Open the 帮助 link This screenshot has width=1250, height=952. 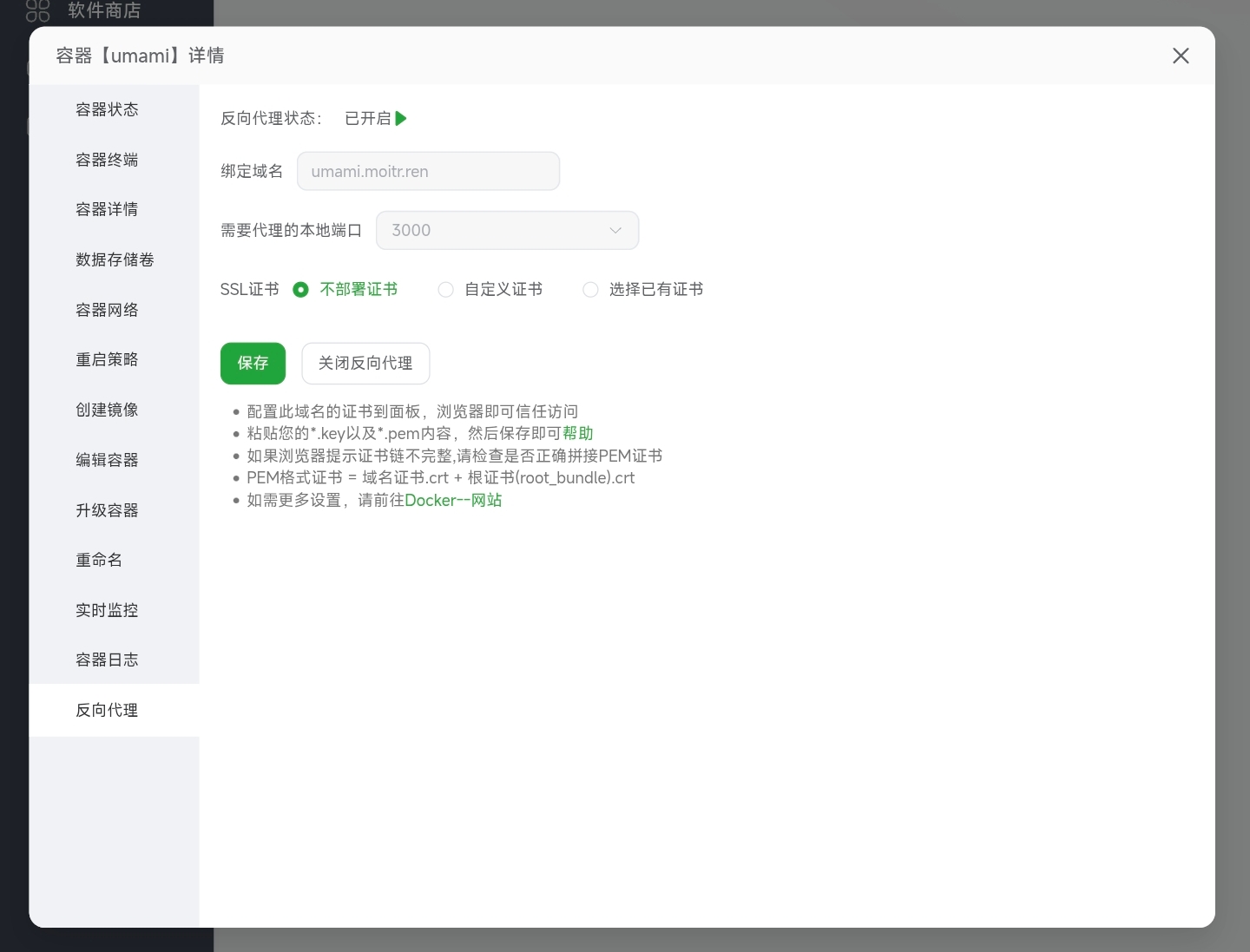pyautogui.click(x=577, y=433)
